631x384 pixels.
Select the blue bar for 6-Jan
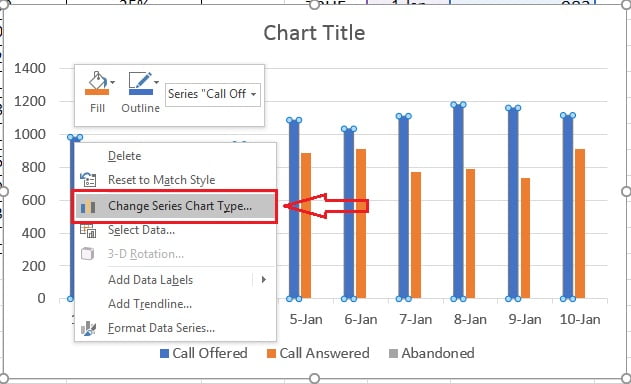[x=349, y=214]
